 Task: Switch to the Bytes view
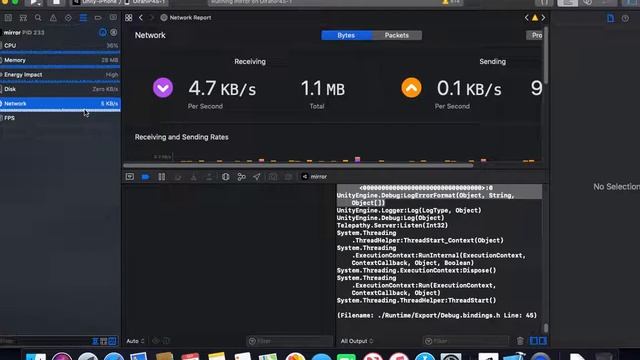[346, 36]
